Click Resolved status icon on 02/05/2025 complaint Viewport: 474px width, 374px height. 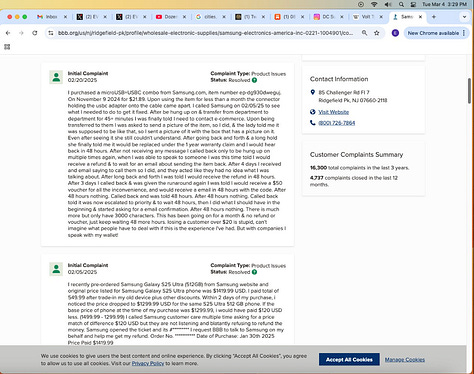pos(254,272)
